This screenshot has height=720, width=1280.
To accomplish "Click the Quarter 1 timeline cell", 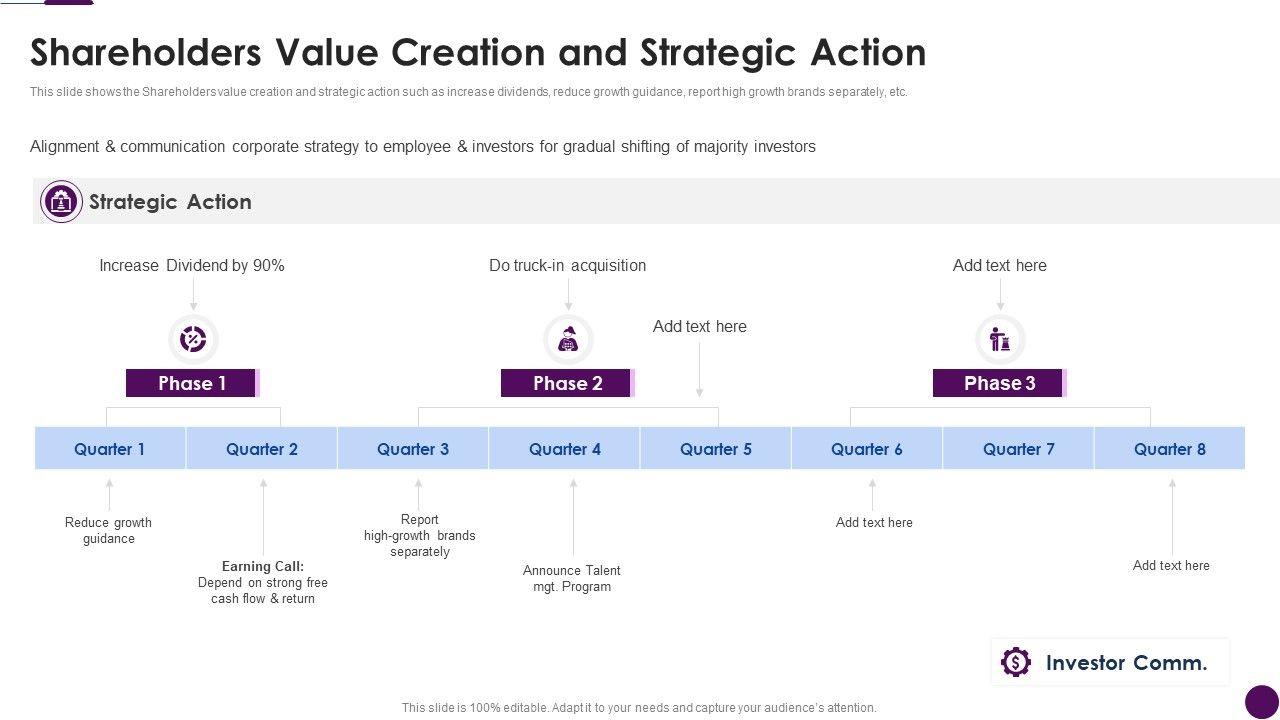I will pyautogui.click(x=110, y=449).
